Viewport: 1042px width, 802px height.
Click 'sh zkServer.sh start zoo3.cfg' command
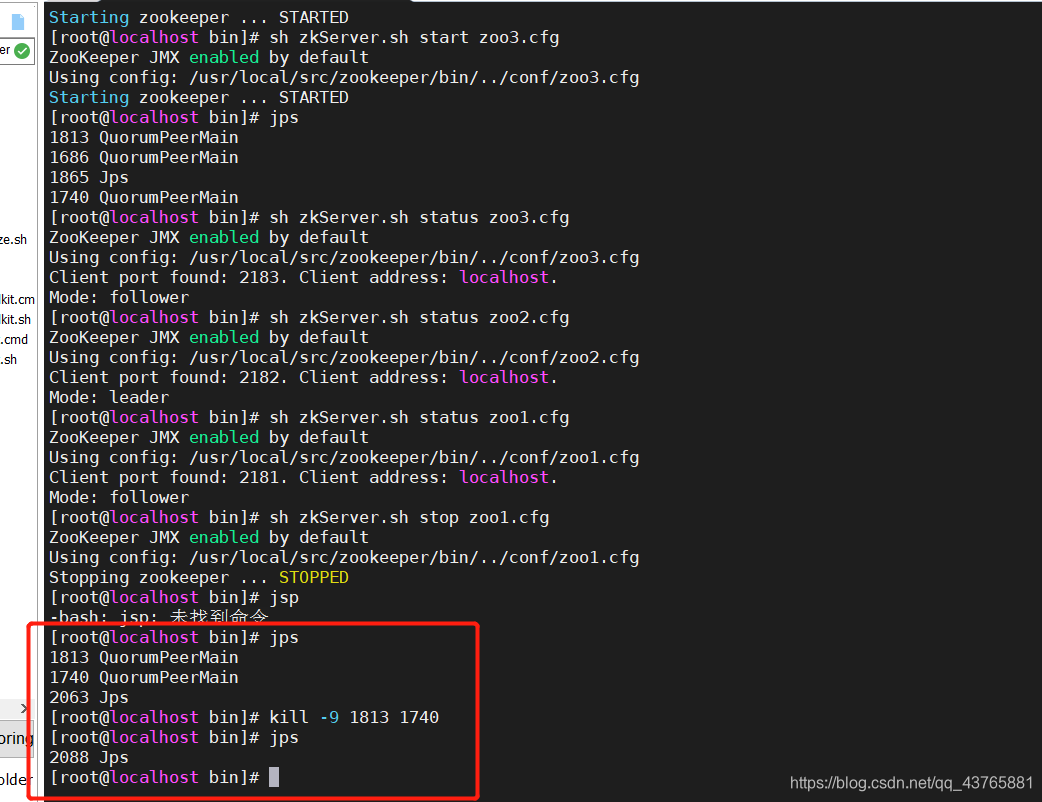click(x=414, y=37)
